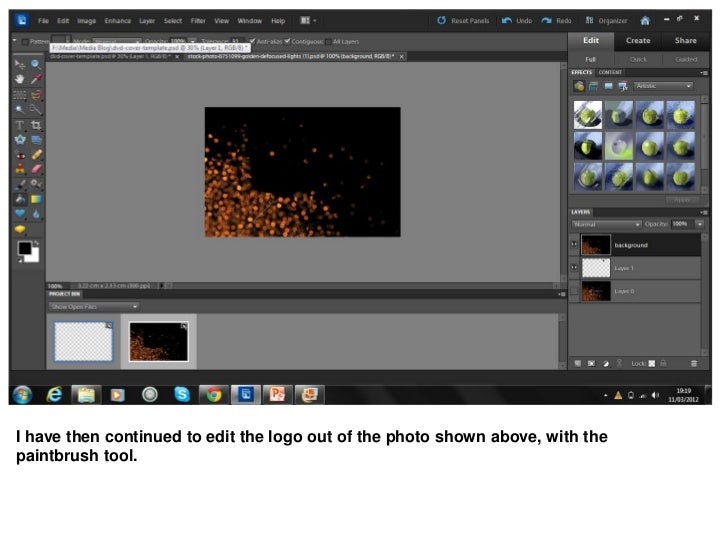728x546 pixels.
Task: Select the Gradient tool
Action: (x=36, y=199)
